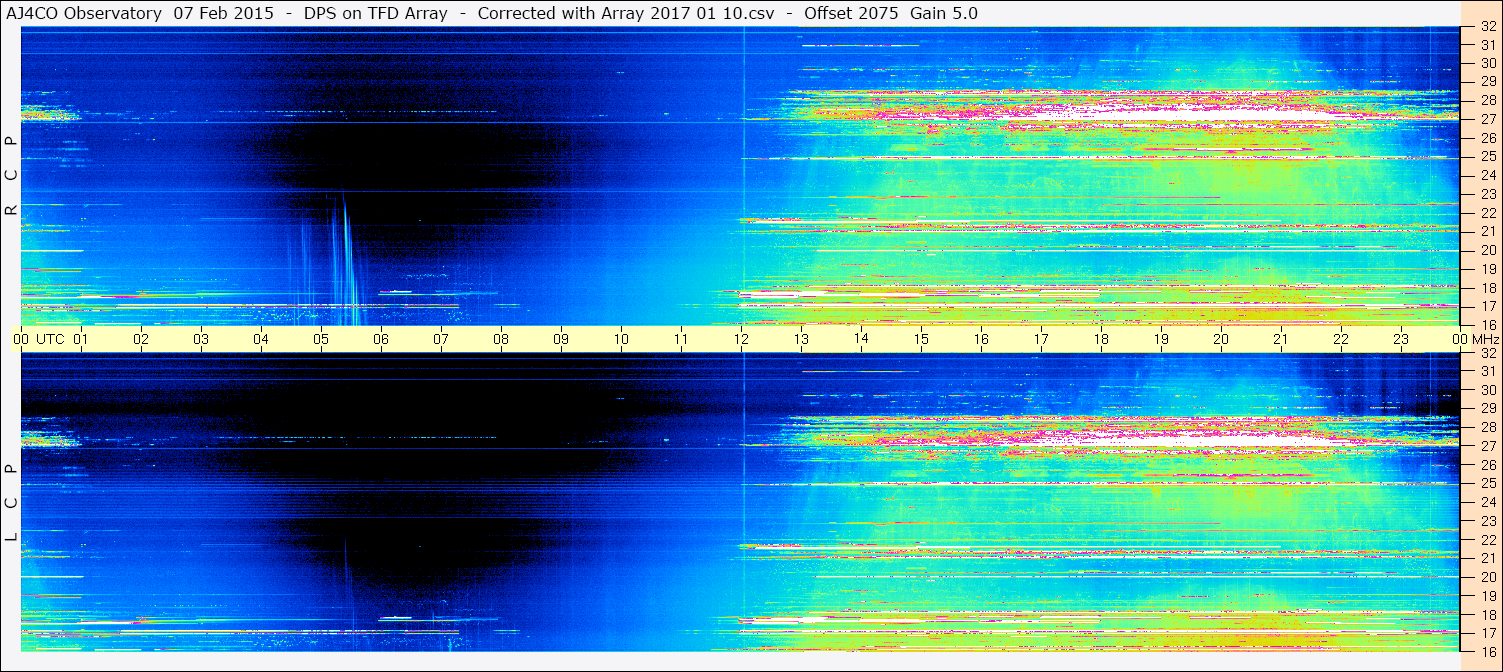The width and height of the screenshot is (1503, 672).
Task: Select the 12 UTC tick on time axis
Action: [x=741, y=339]
